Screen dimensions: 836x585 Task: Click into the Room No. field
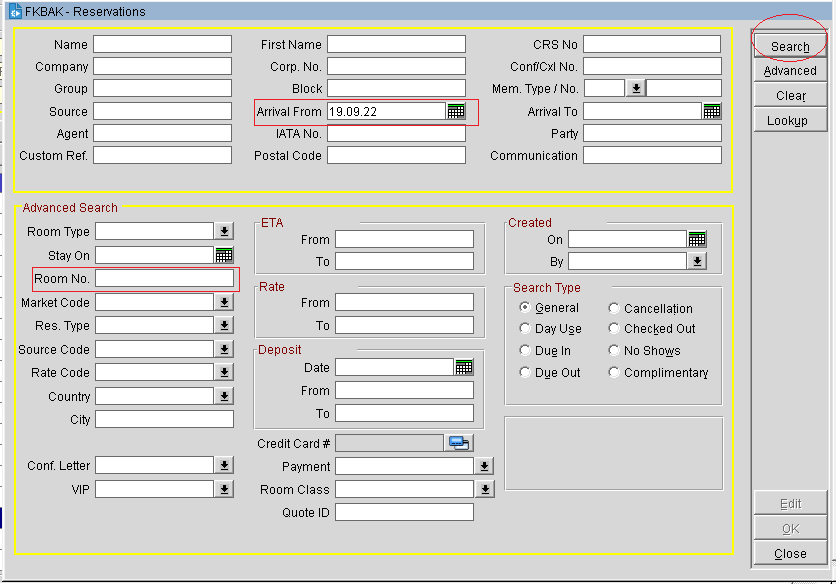164,278
